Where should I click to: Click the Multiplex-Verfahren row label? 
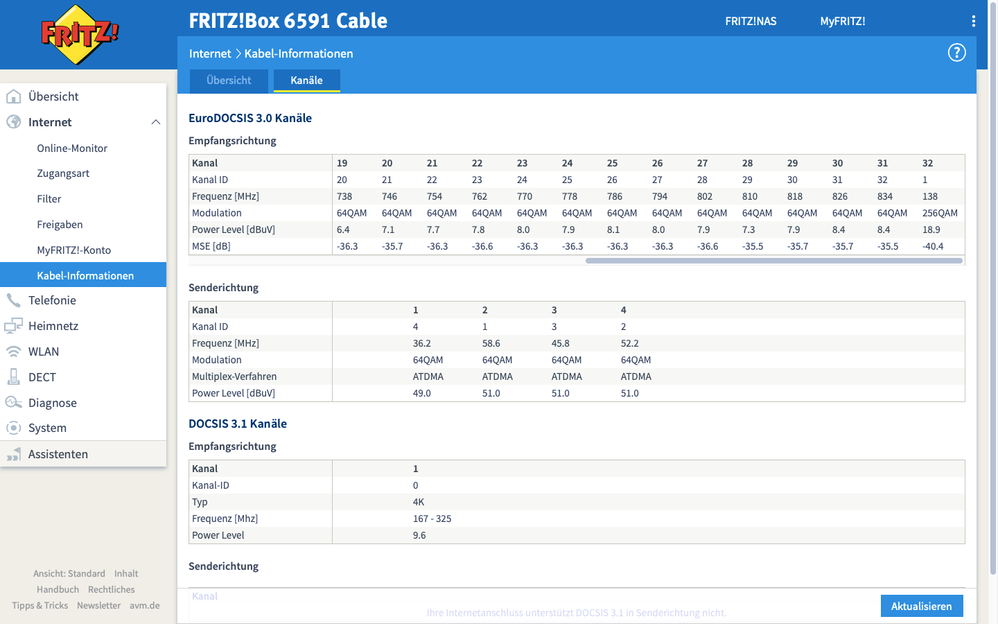tap(234, 377)
